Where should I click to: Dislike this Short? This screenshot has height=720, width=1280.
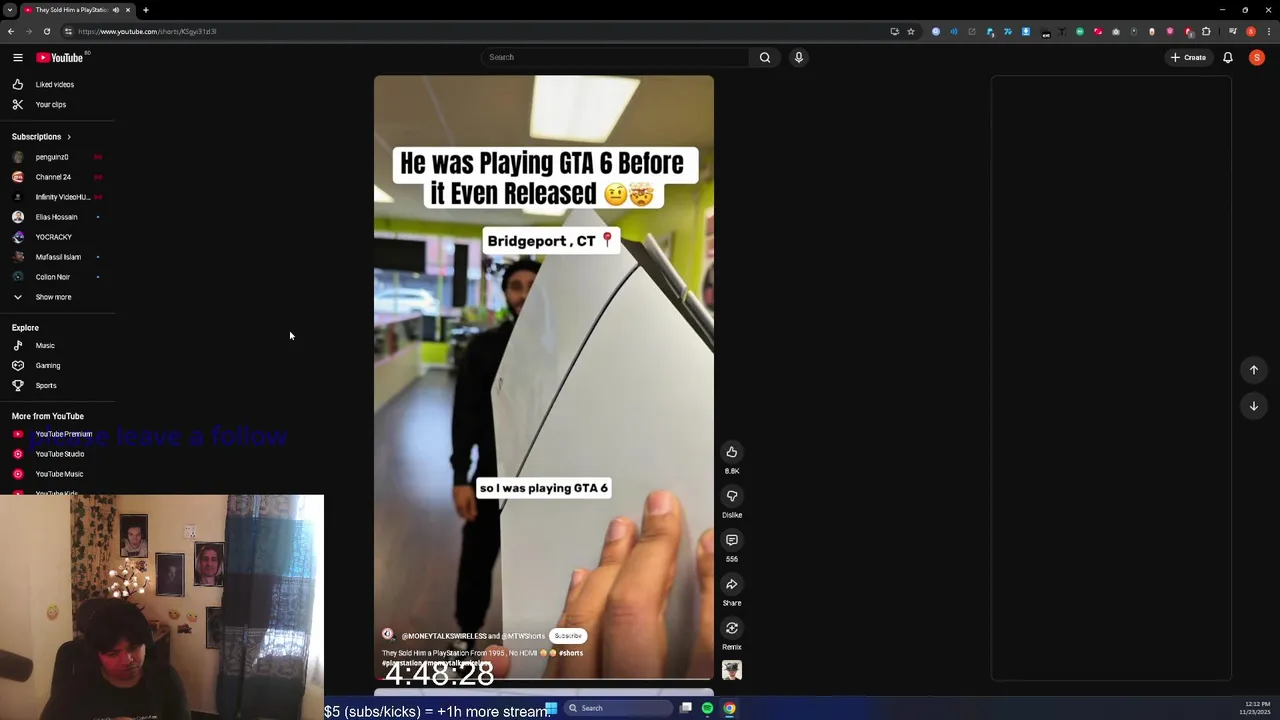click(732, 496)
